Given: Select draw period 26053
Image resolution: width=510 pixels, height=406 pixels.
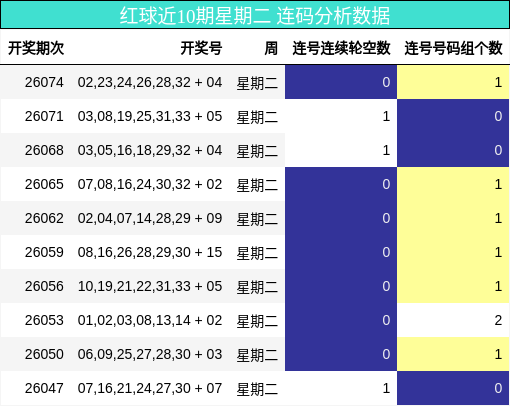Looking at the screenshot, I should pos(44,320).
